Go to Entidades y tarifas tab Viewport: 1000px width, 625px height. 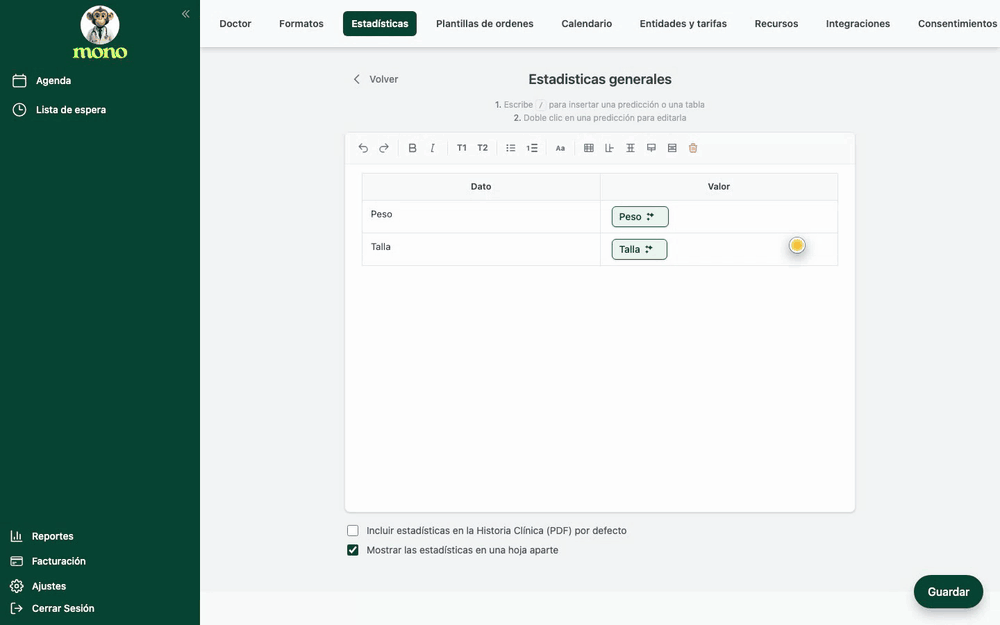[x=683, y=24]
